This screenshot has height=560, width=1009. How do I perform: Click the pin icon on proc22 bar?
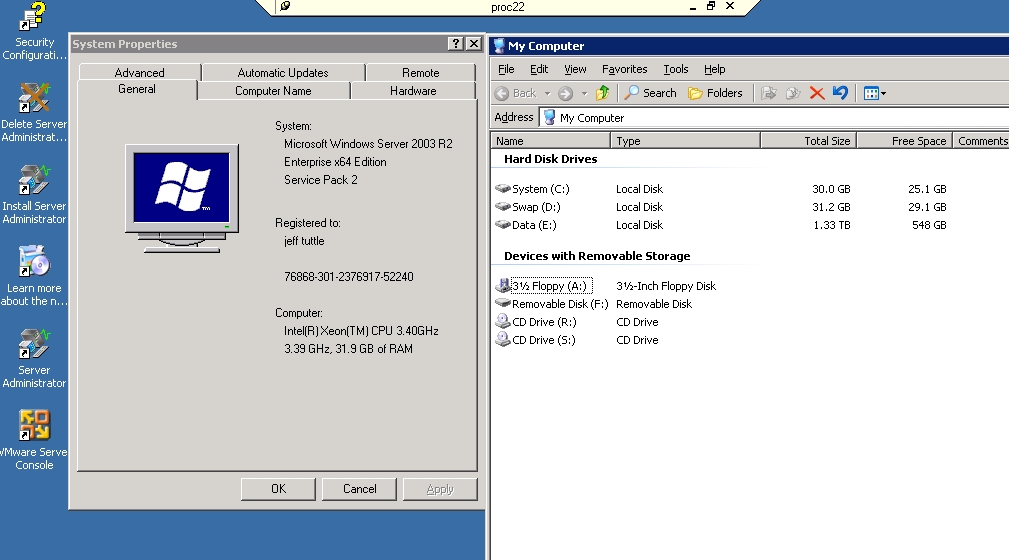click(285, 6)
